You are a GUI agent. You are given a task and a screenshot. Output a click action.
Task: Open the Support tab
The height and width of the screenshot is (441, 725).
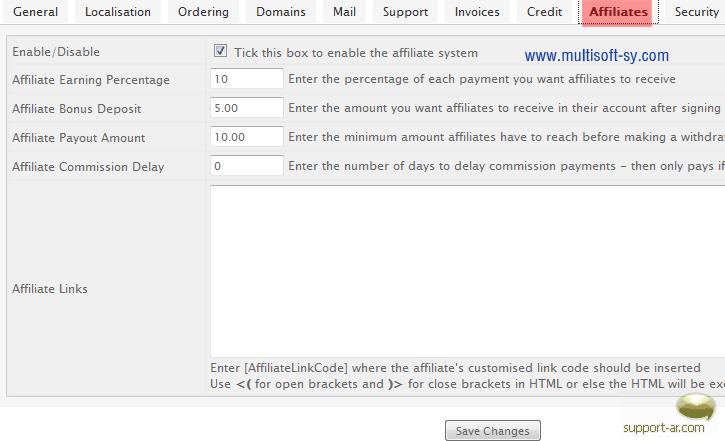tap(405, 13)
